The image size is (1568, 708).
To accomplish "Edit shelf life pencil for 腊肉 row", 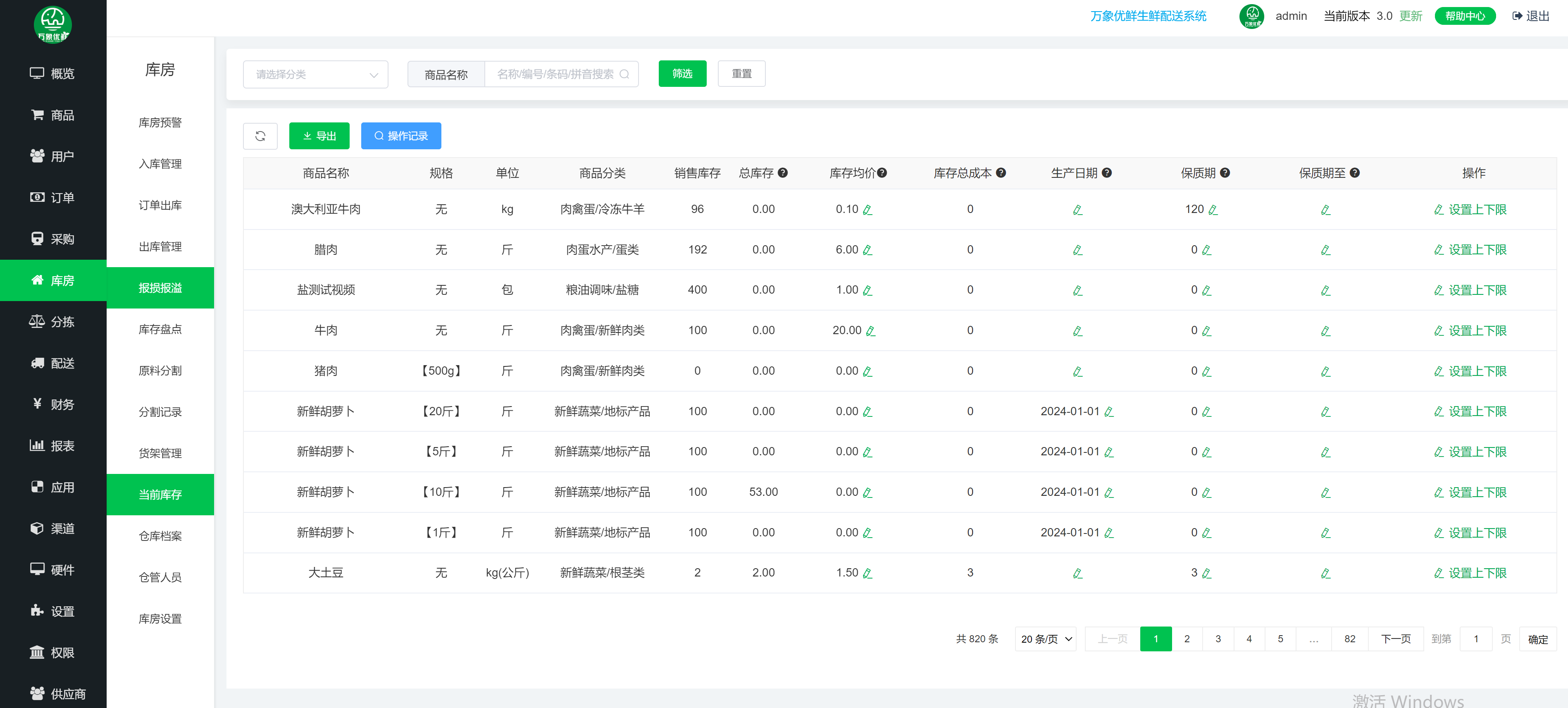I will coord(1206,250).
